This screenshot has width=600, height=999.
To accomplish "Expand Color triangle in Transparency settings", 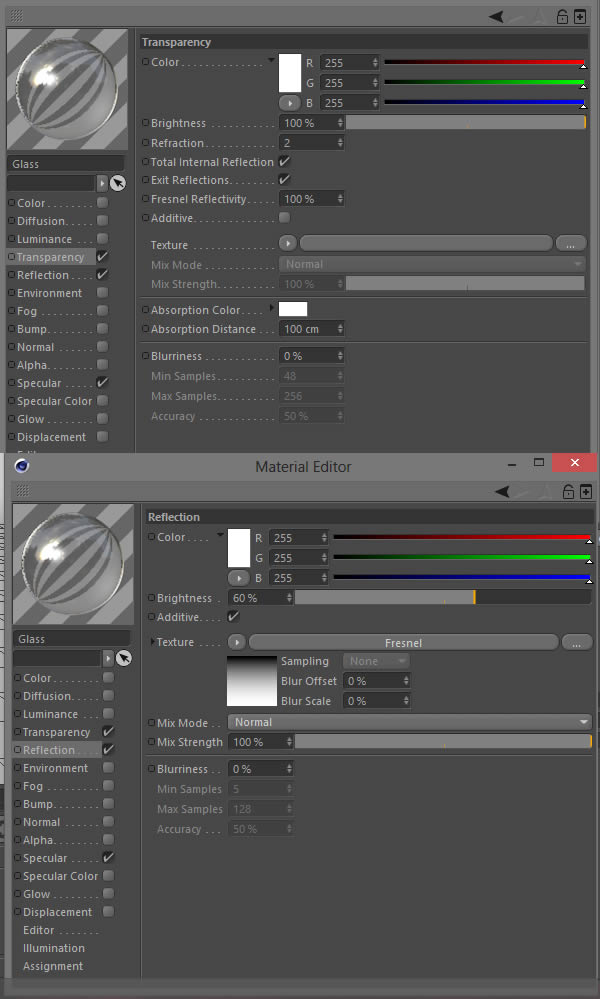I will click(x=272, y=60).
